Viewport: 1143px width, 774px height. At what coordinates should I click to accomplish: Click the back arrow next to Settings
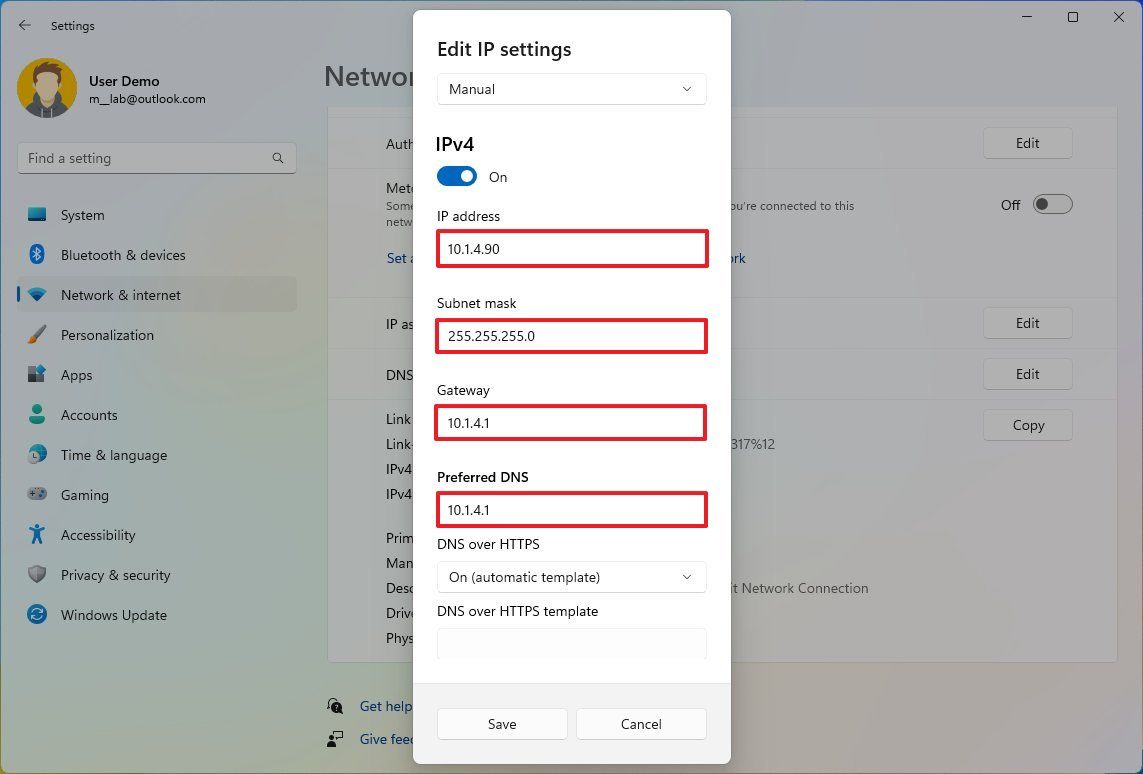[x=25, y=26]
